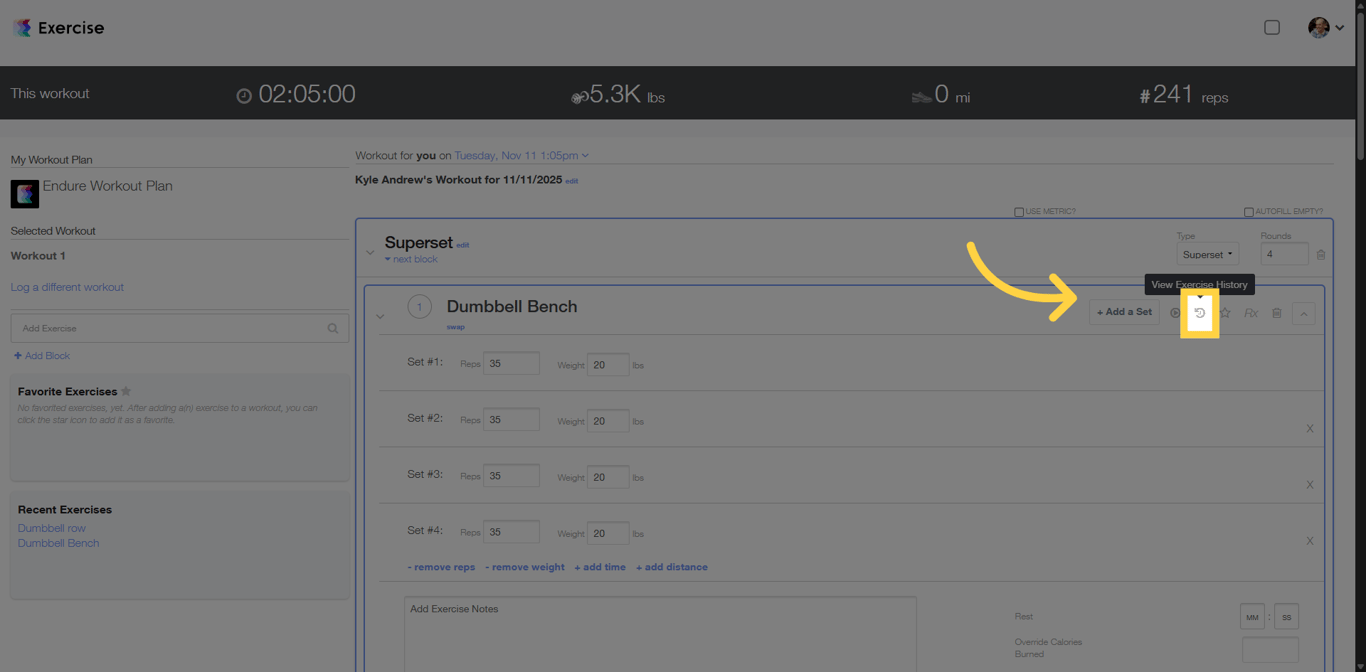Open the Type dropdown showing Superset
This screenshot has width=1366, height=672.
tap(1207, 254)
